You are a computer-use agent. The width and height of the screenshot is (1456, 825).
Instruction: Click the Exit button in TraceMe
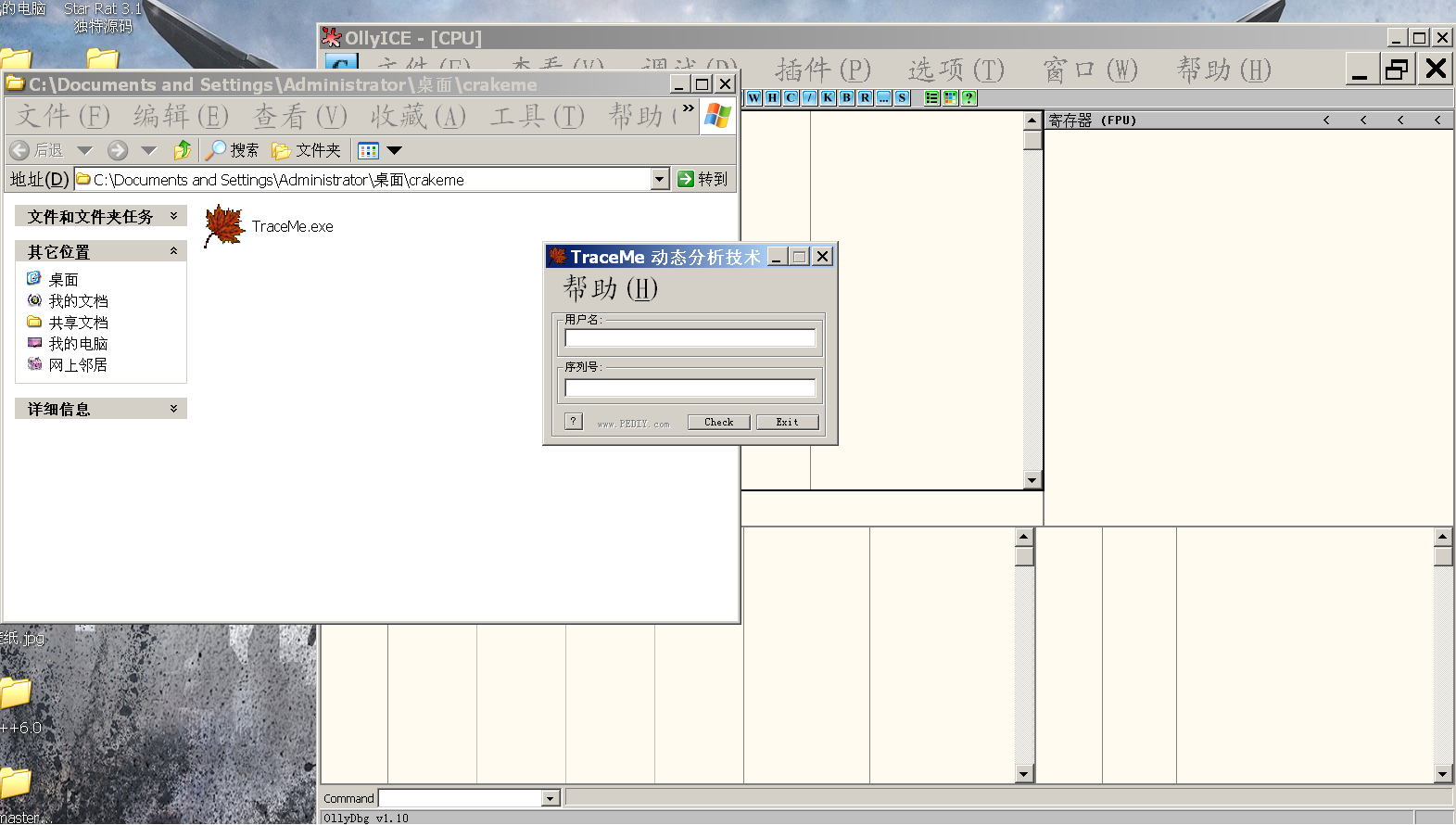pyautogui.click(x=788, y=423)
